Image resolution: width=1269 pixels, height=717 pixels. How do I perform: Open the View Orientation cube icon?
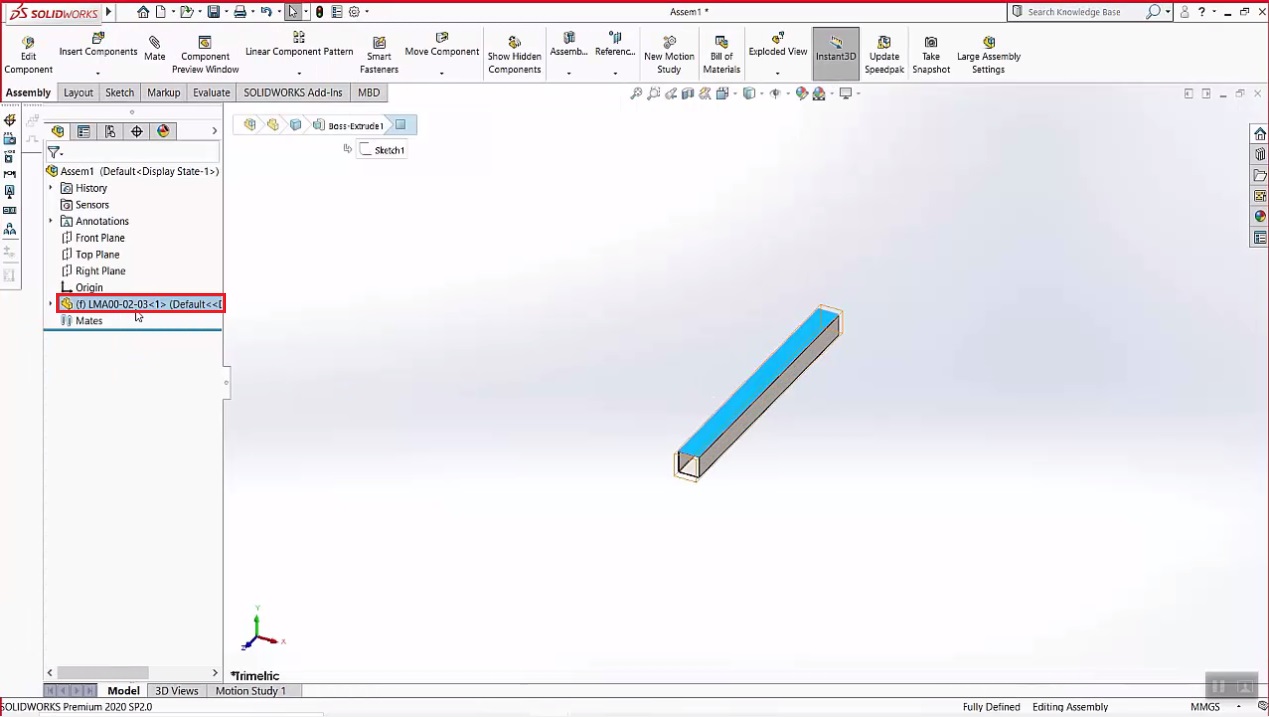[x=748, y=92]
